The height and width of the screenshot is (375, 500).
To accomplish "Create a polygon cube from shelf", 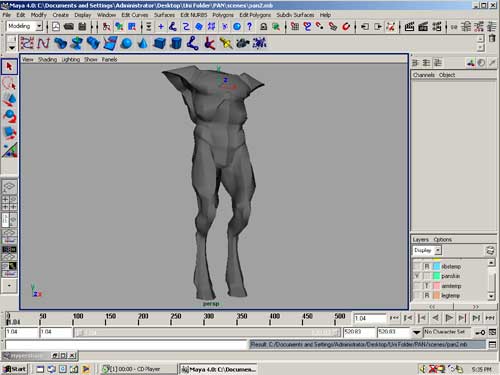I will (x=159, y=43).
